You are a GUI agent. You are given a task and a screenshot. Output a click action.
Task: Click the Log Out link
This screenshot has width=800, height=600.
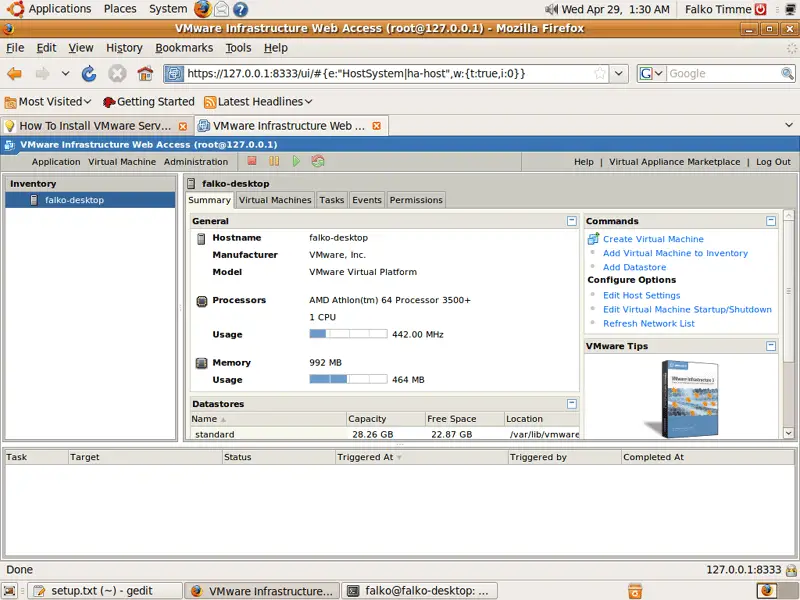pos(773,162)
